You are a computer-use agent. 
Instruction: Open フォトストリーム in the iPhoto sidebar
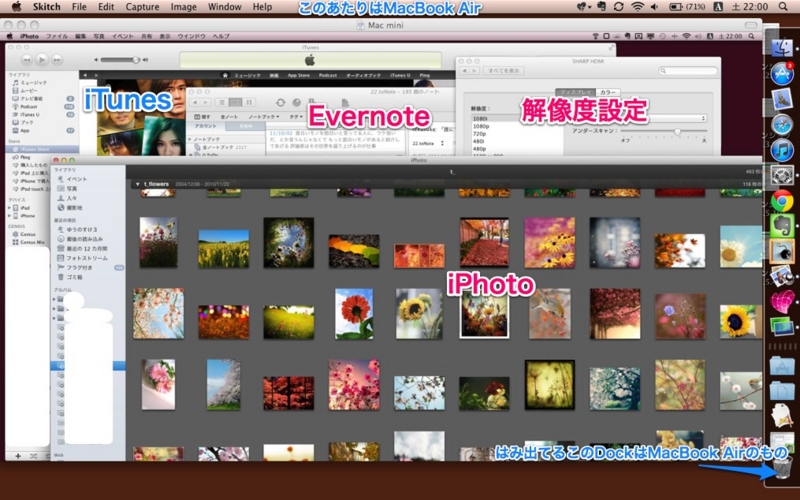tap(82, 258)
